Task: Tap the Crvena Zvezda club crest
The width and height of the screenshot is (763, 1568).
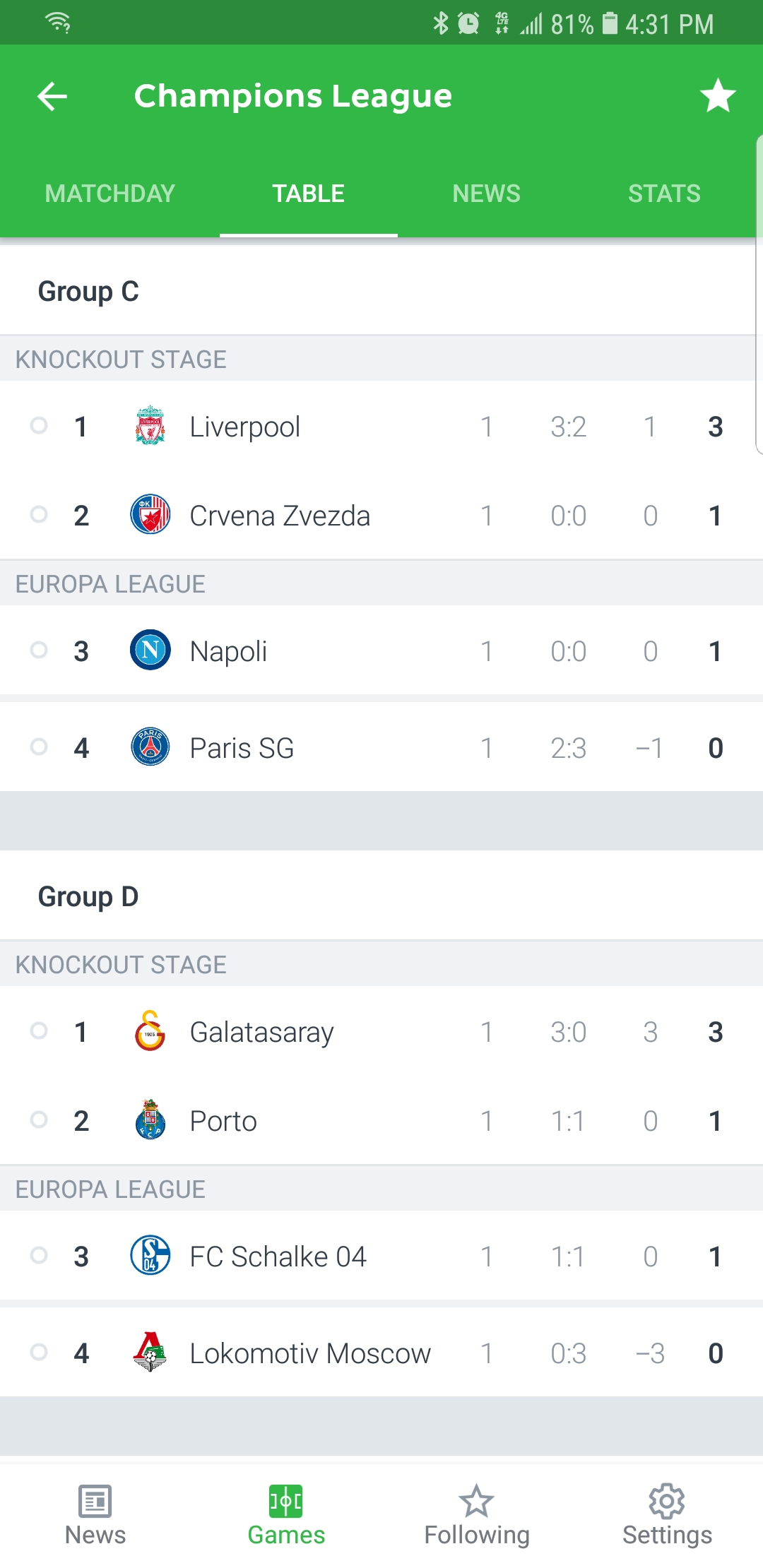Action: point(150,515)
